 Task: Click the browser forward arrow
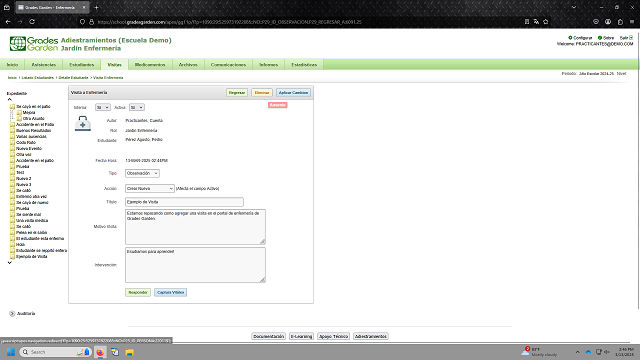tap(20, 22)
